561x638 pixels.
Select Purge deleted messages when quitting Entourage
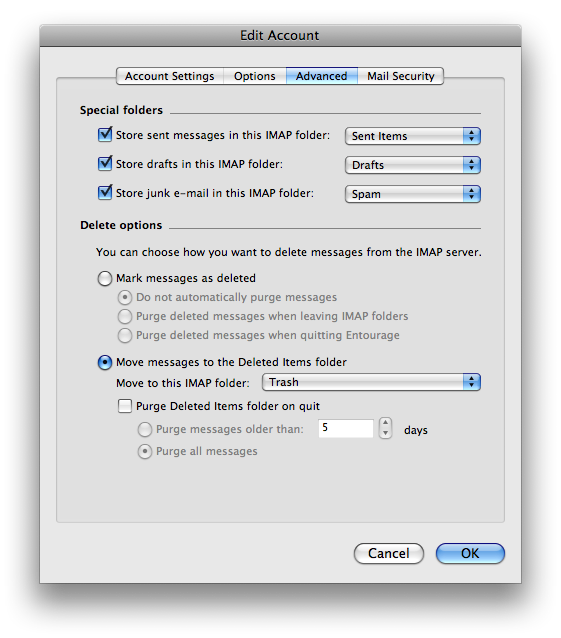tap(124, 335)
